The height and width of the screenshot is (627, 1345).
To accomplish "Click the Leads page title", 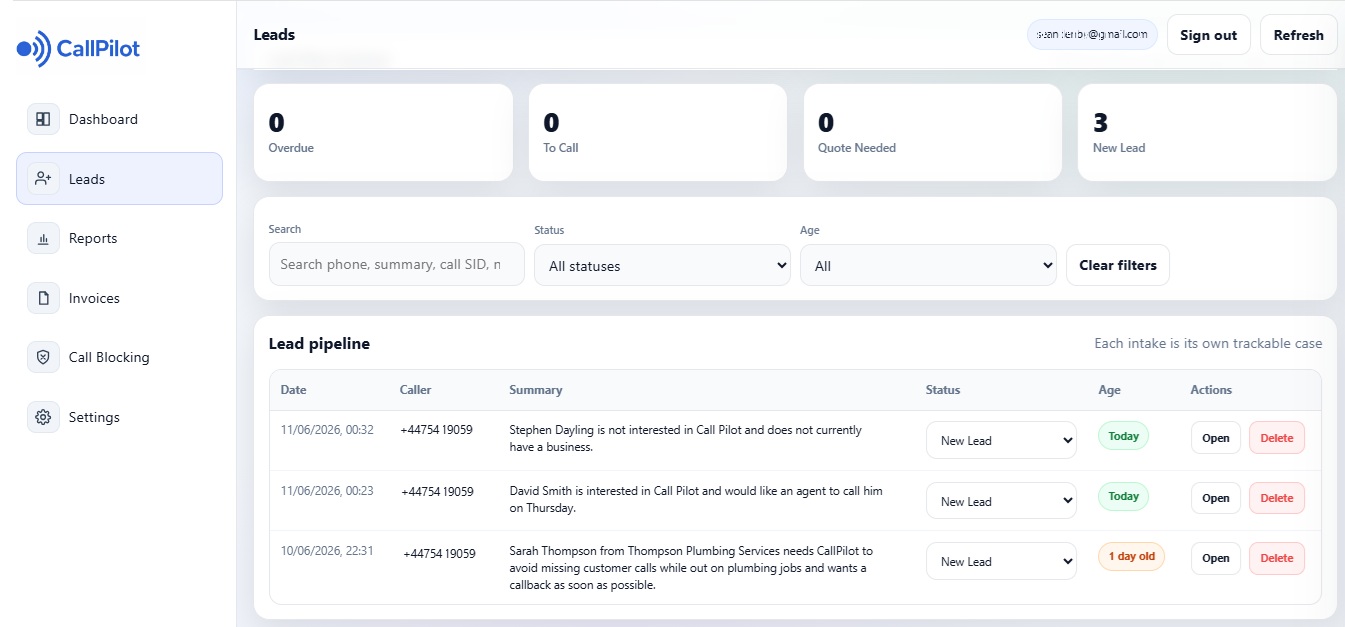I will pos(274,34).
